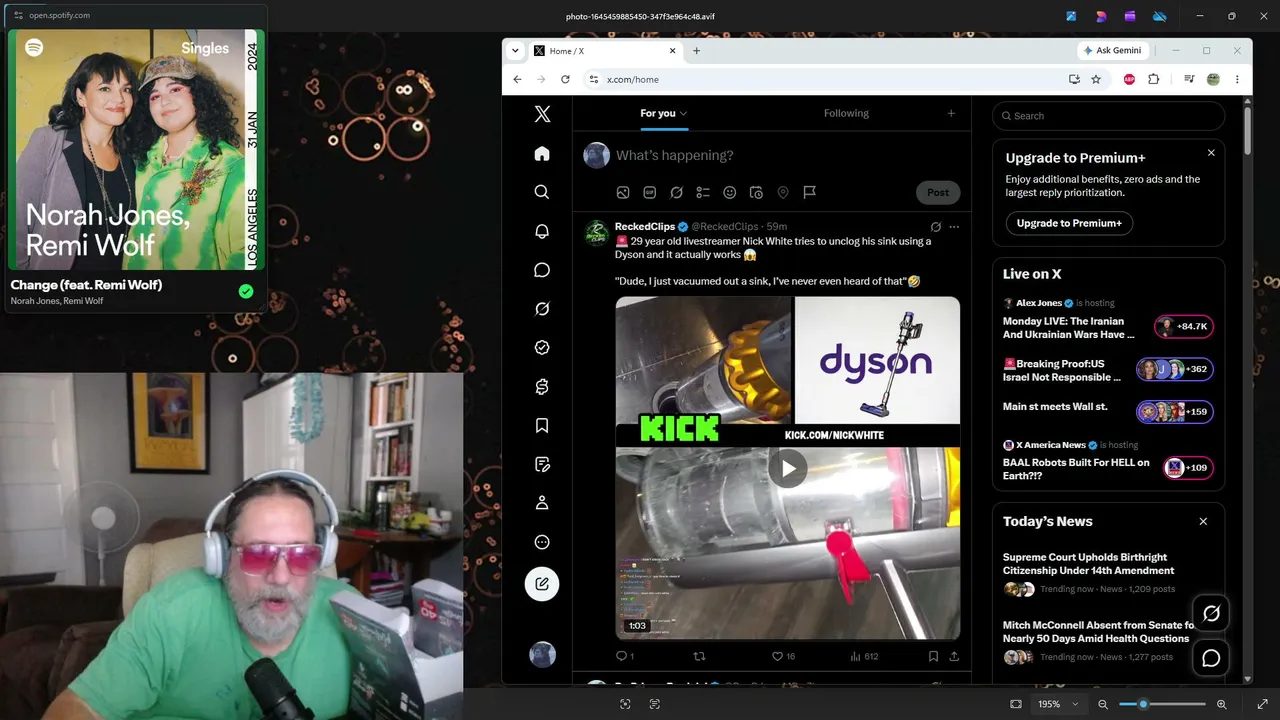
Task: Open the Supreme Court birthright citizenship story
Action: click(x=1089, y=564)
